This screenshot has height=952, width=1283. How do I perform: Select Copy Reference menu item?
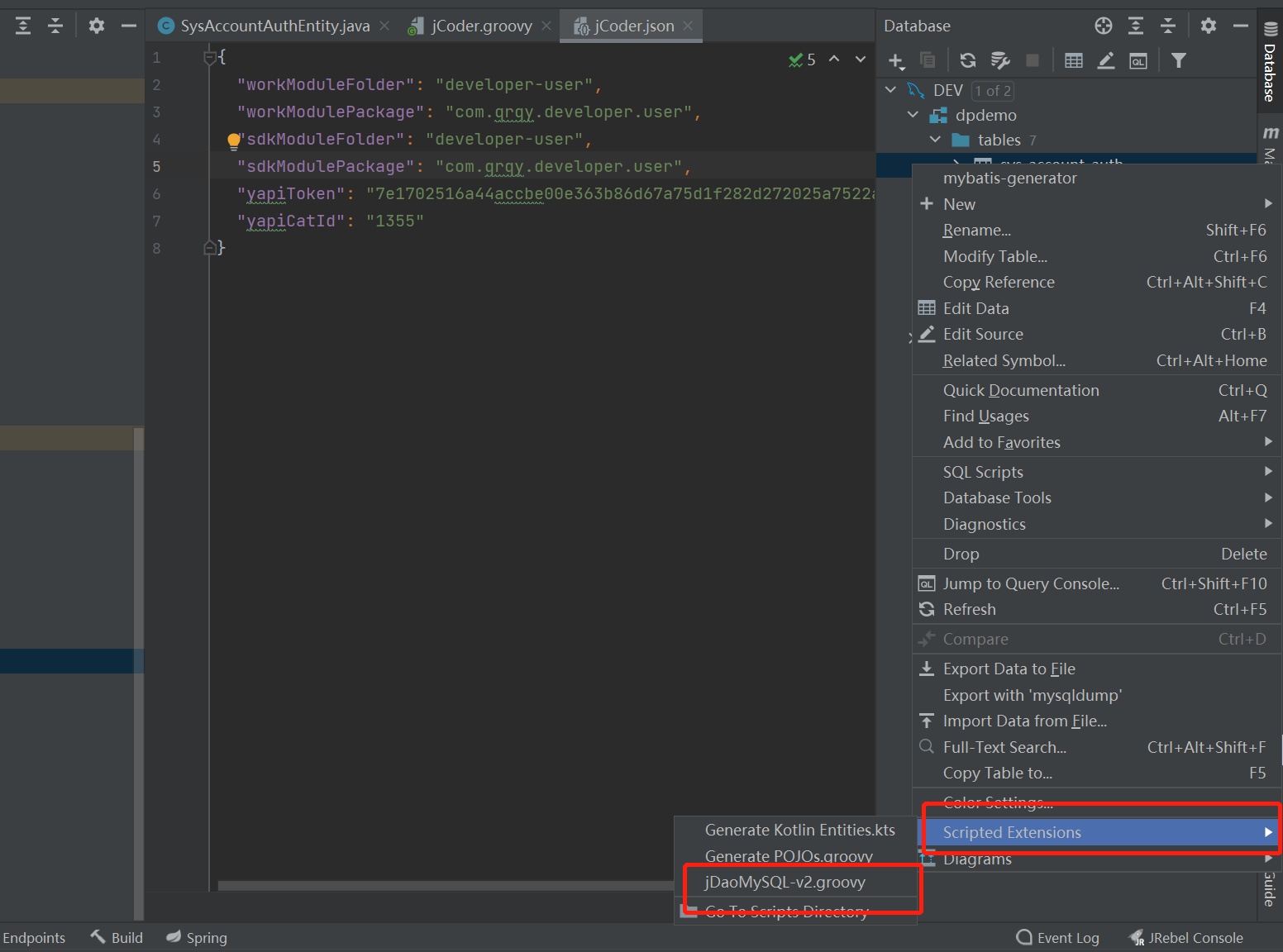[x=1097, y=282]
